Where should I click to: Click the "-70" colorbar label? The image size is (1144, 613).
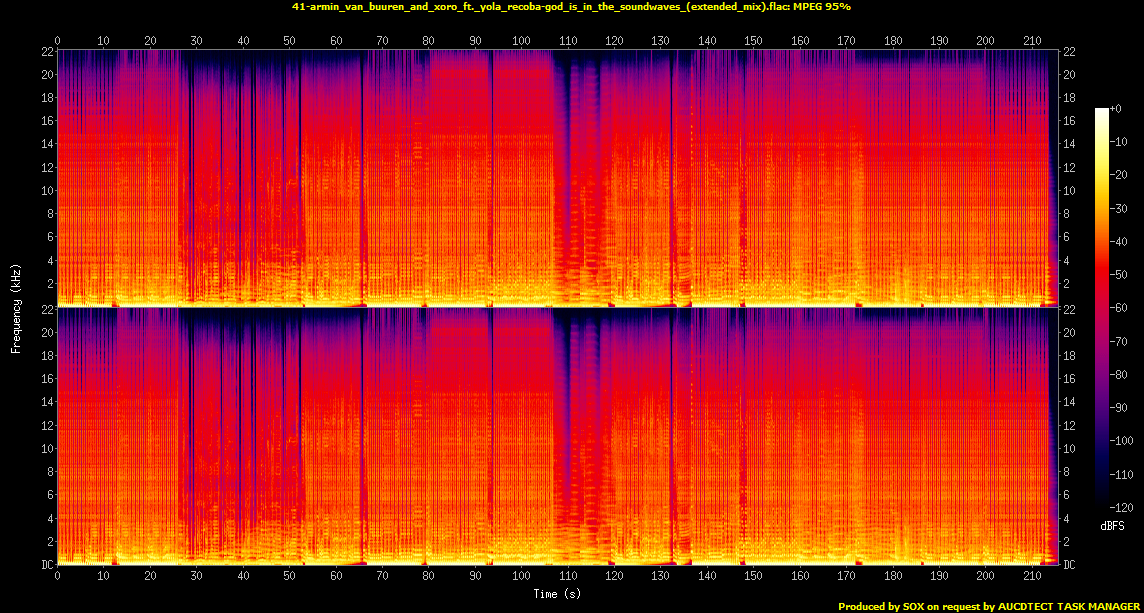tap(1118, 341)
